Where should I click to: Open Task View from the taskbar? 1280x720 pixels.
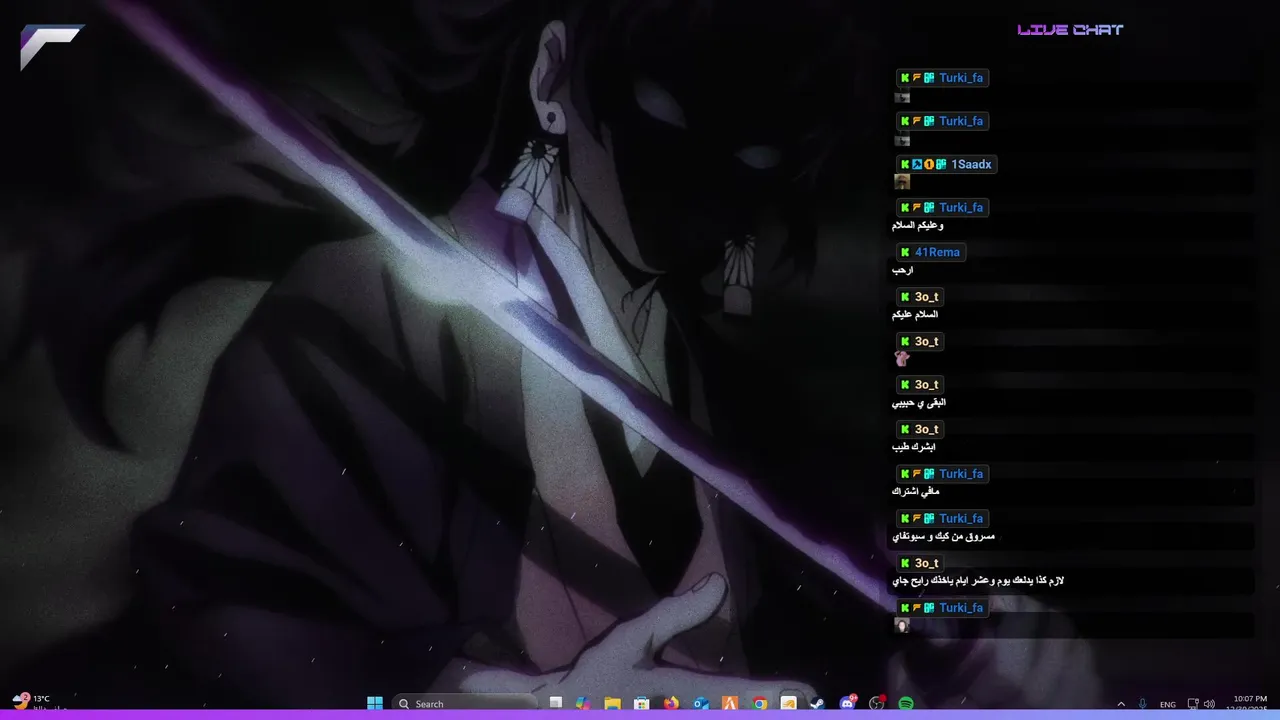[x=556, y=703]
